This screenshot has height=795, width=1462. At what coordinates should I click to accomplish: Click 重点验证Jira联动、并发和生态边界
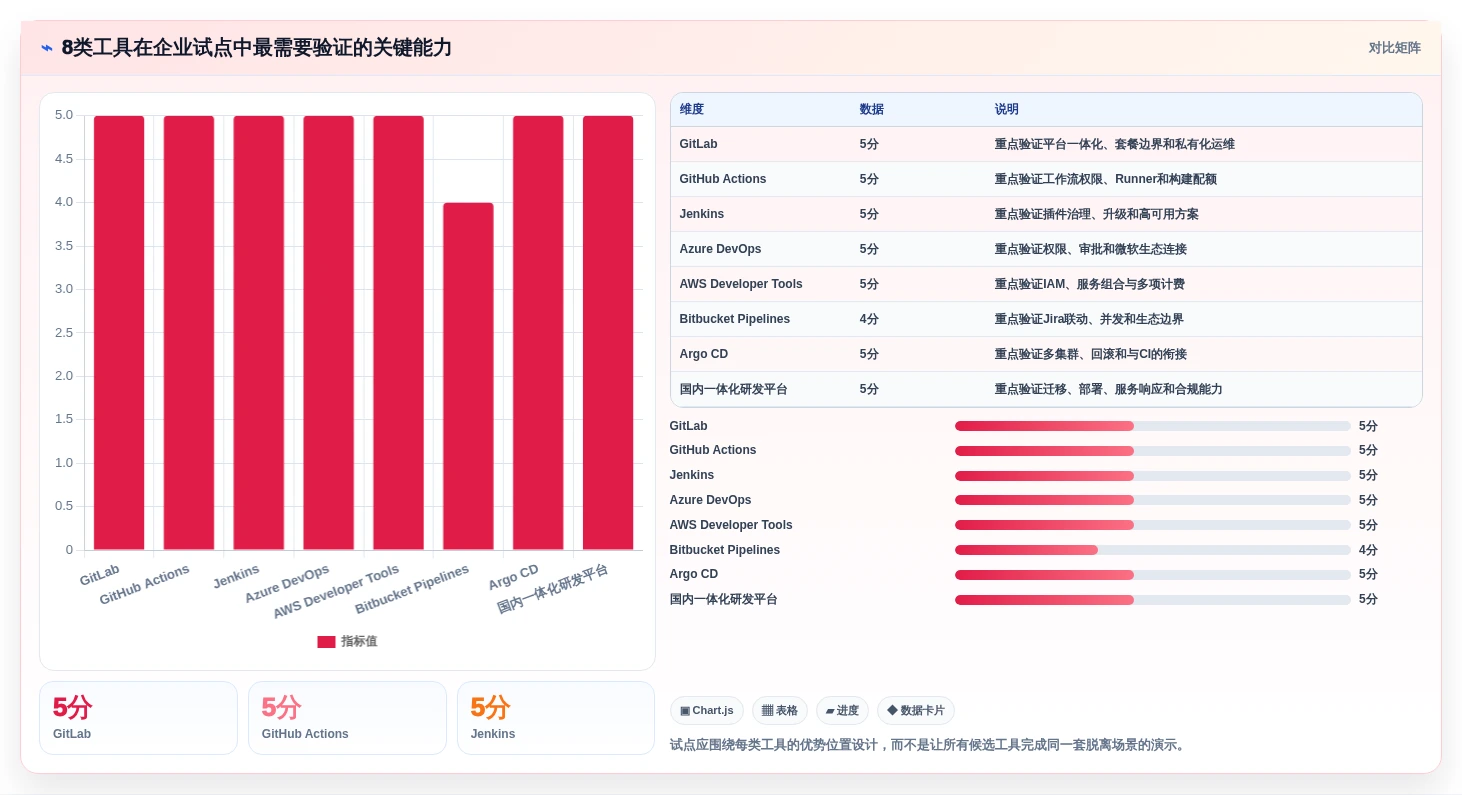pos(1088,319)
